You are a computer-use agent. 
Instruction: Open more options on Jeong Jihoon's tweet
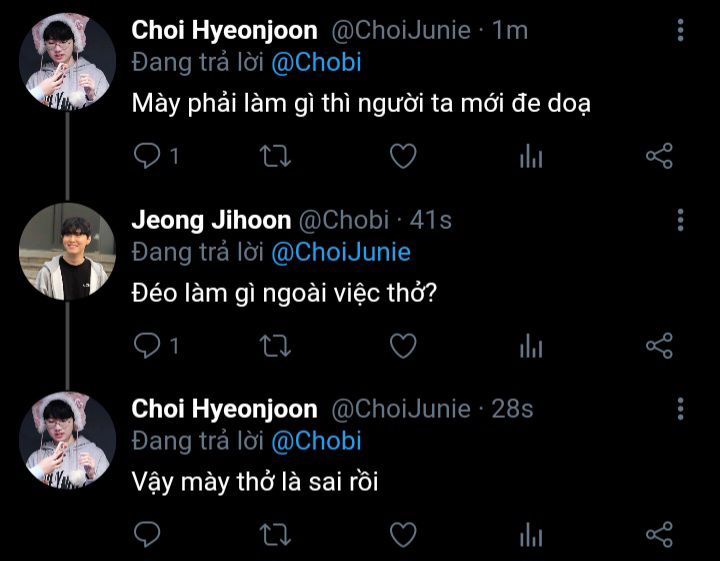pos(681,220)
